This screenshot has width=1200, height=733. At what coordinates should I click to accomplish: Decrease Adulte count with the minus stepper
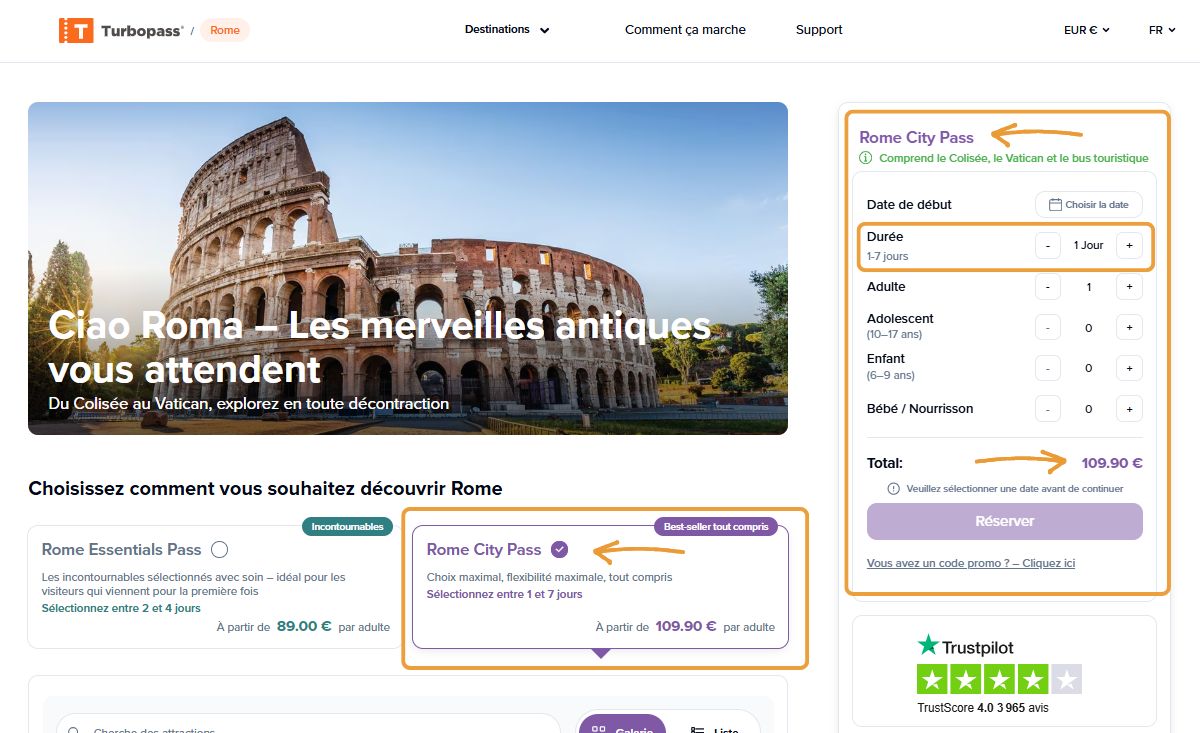coord(1047,287)
